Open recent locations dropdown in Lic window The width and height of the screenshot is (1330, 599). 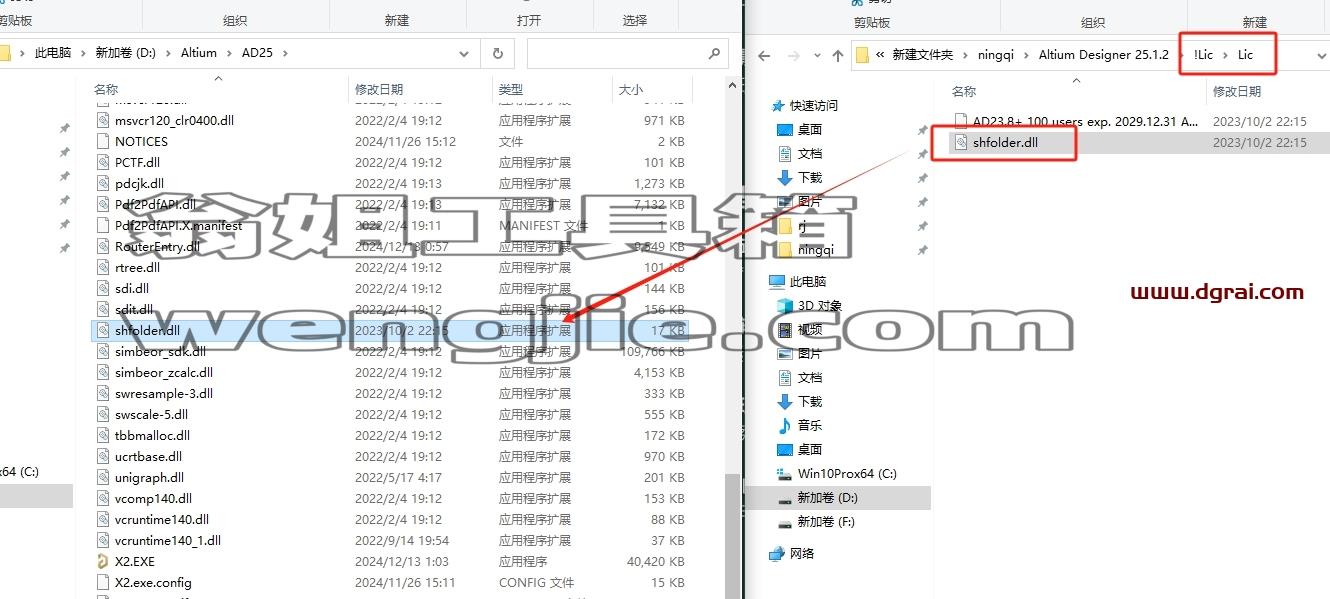816,56
